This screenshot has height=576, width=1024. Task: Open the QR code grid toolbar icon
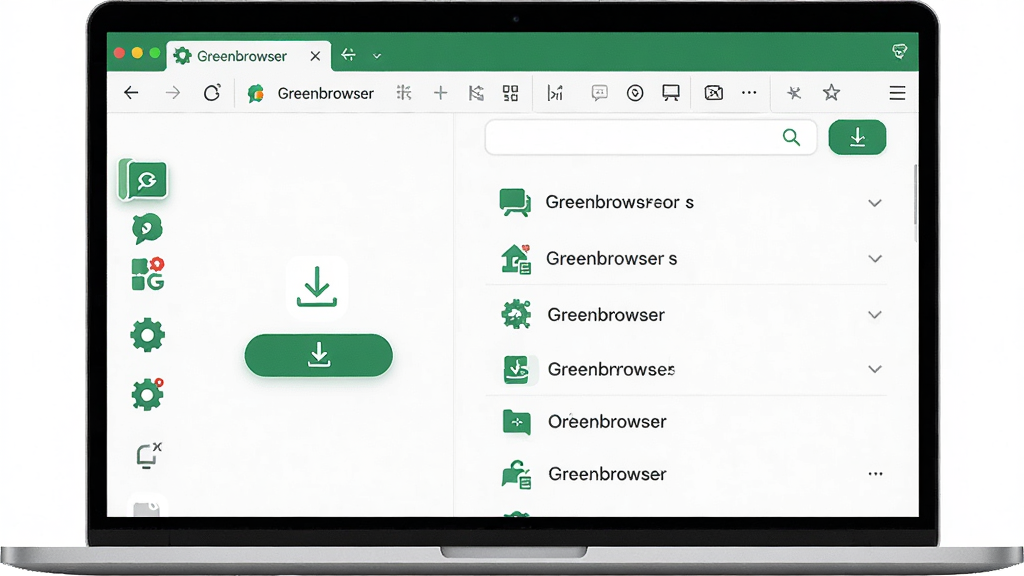click(510, 93)
